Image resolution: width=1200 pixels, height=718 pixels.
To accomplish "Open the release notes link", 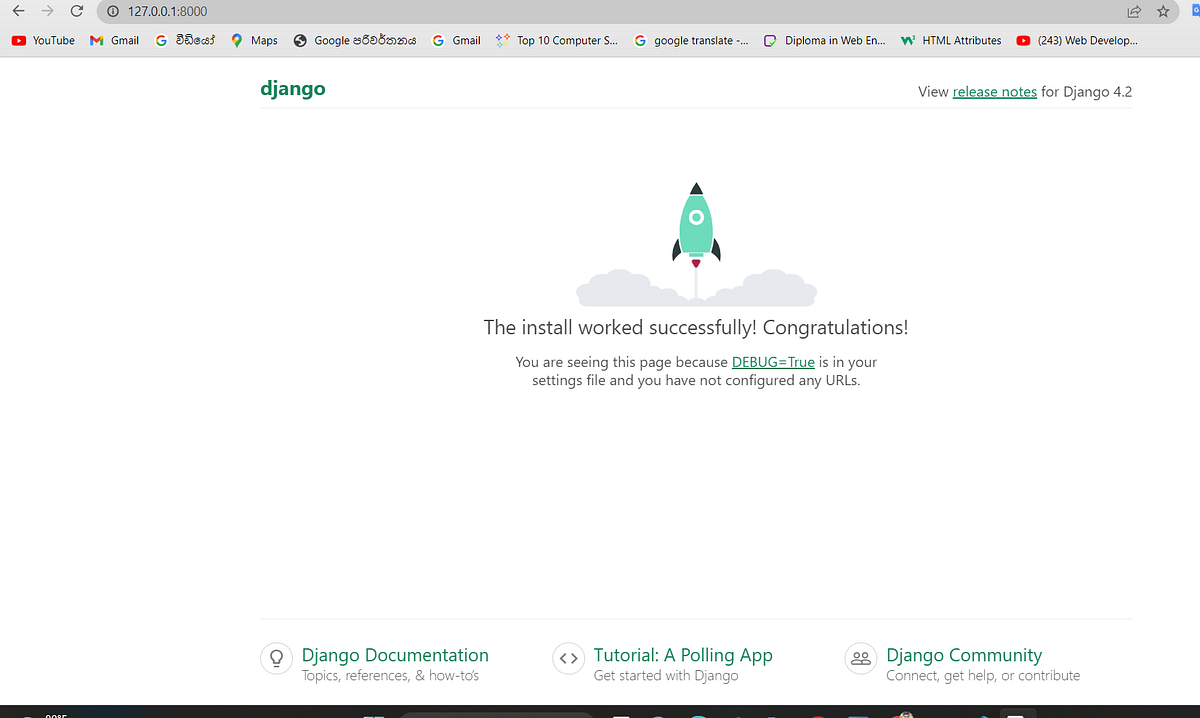I will click(x=994, y=91).
